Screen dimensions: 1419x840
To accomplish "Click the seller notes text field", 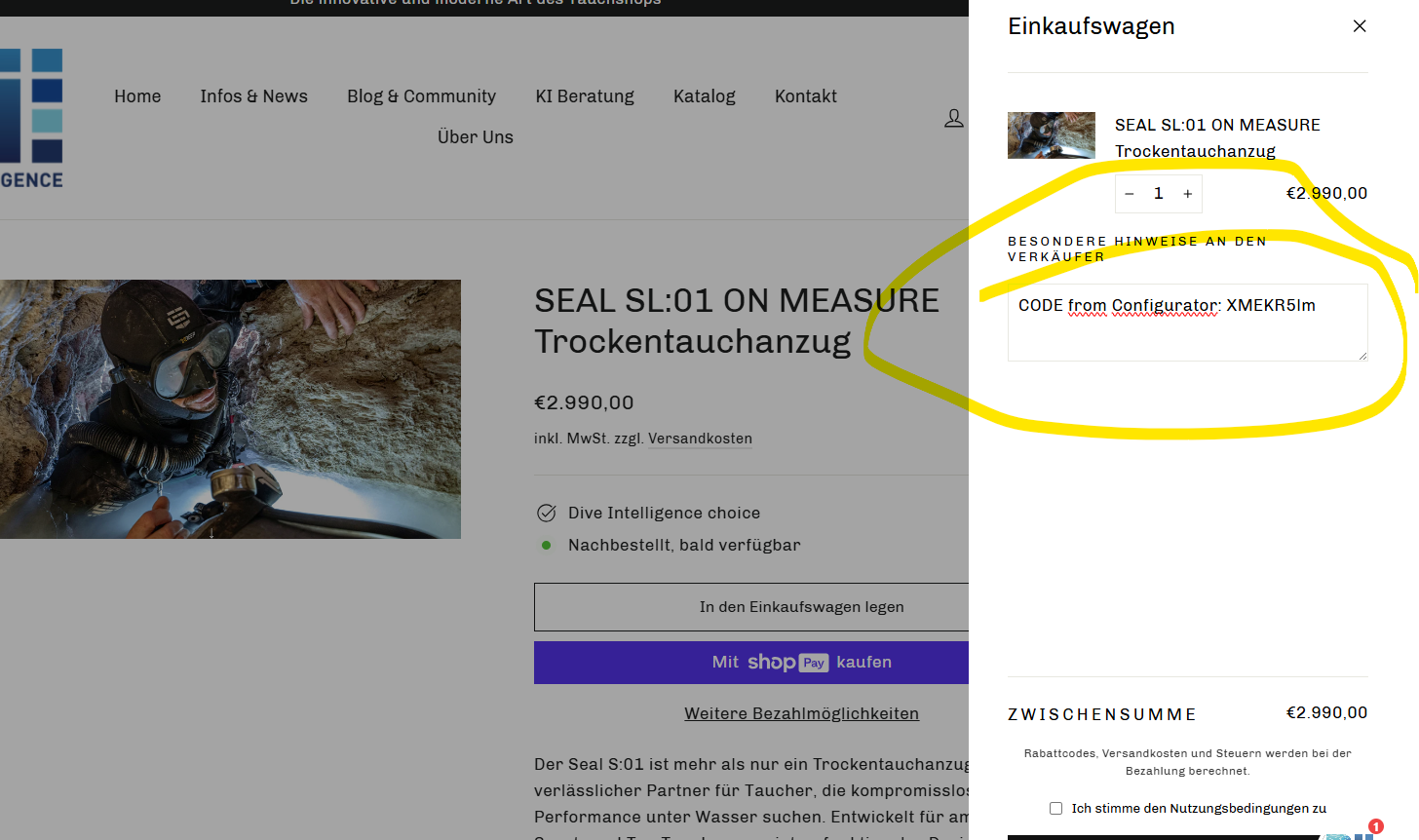I will coord(1187,323).
